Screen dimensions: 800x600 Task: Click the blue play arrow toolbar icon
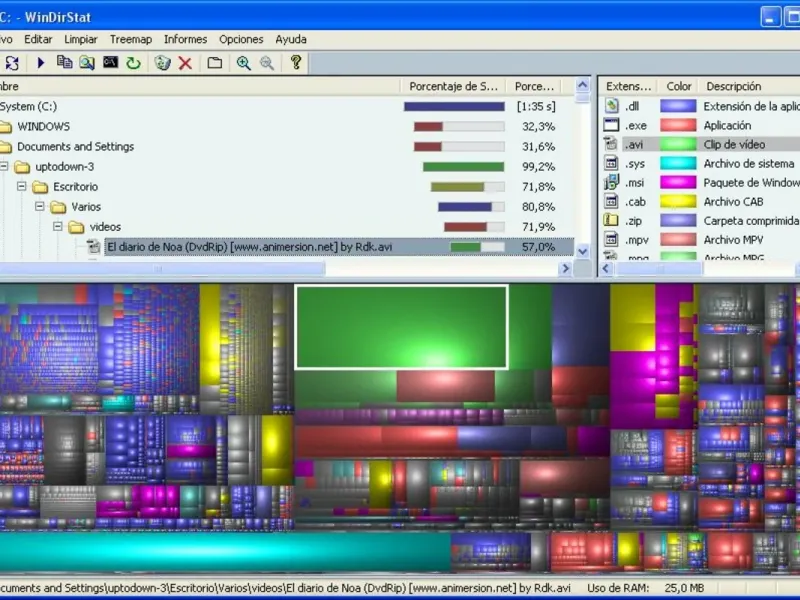(41, 63)
